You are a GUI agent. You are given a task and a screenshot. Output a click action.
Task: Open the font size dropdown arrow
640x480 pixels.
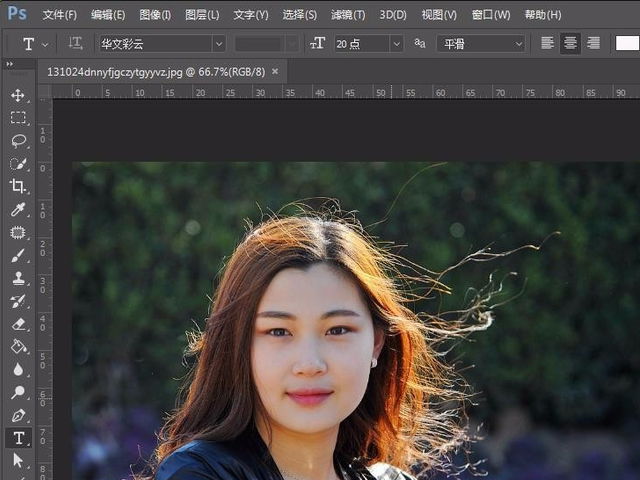pyautogui.click(x=396, y=44)
